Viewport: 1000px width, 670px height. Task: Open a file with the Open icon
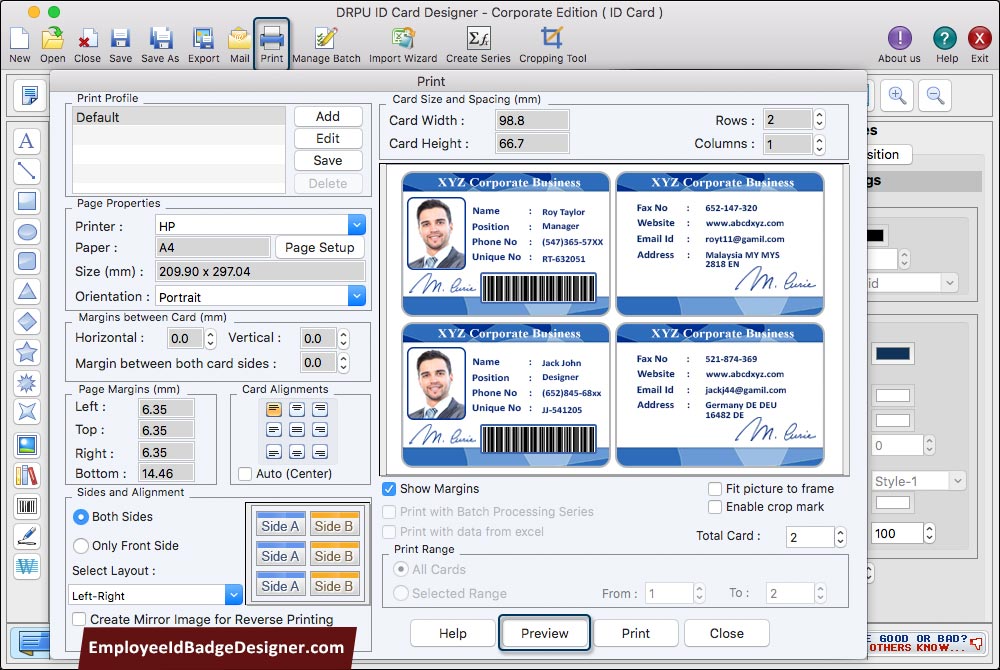pos(52,45)
